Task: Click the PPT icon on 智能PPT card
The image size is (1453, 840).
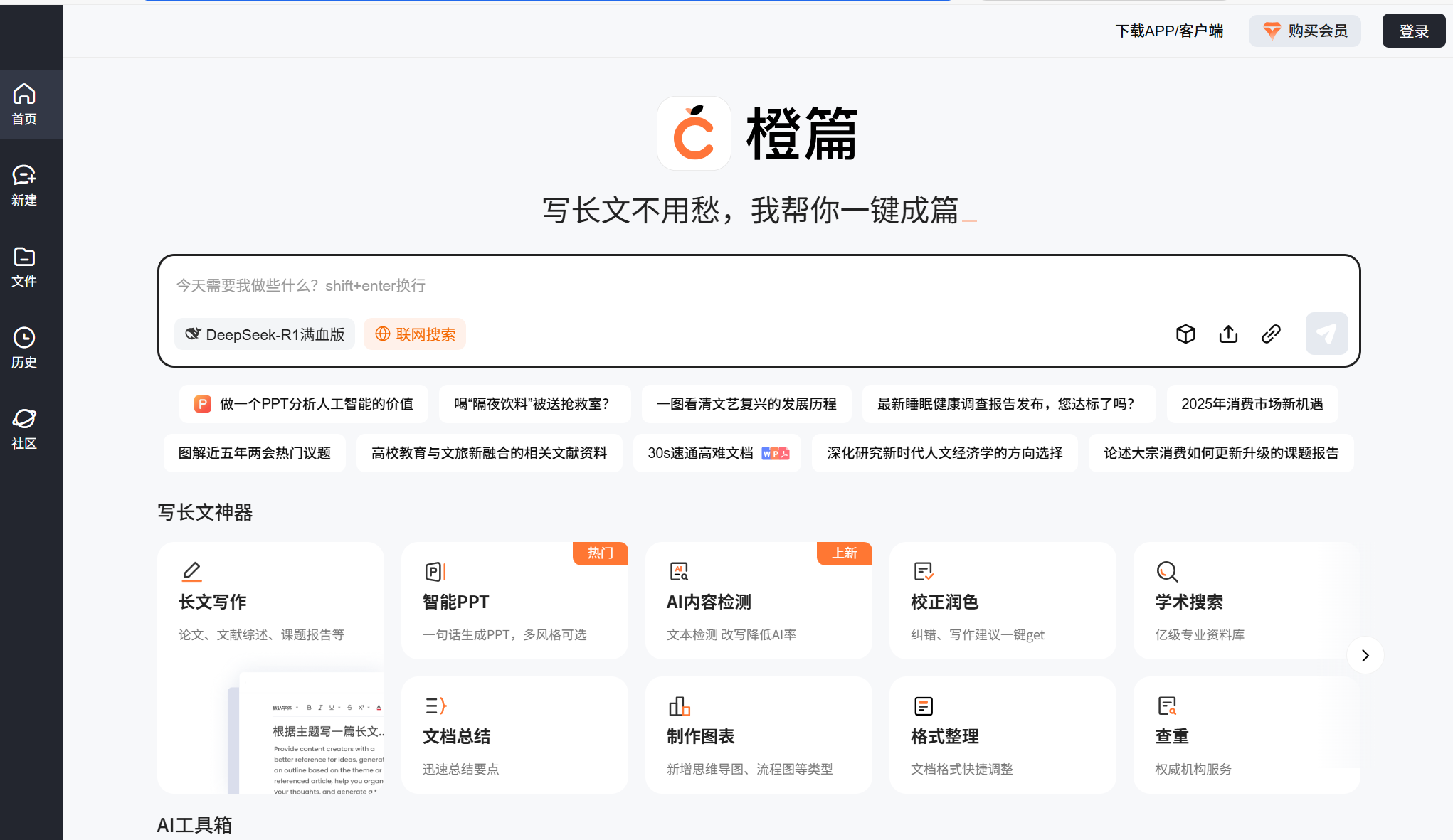Action: 435,571
